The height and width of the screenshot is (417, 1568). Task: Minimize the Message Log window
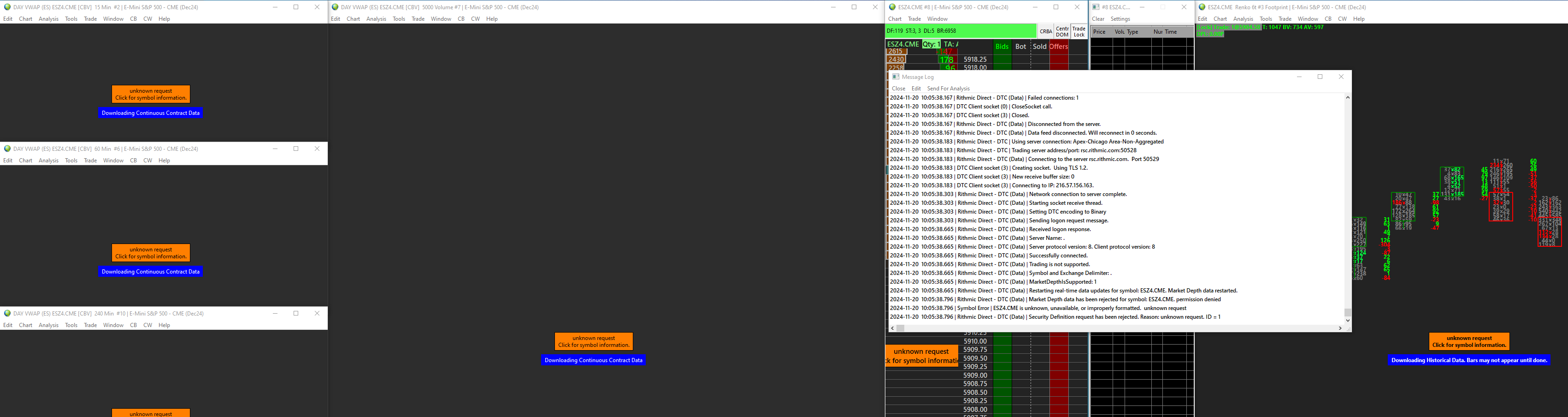[x=1299, y=77]
